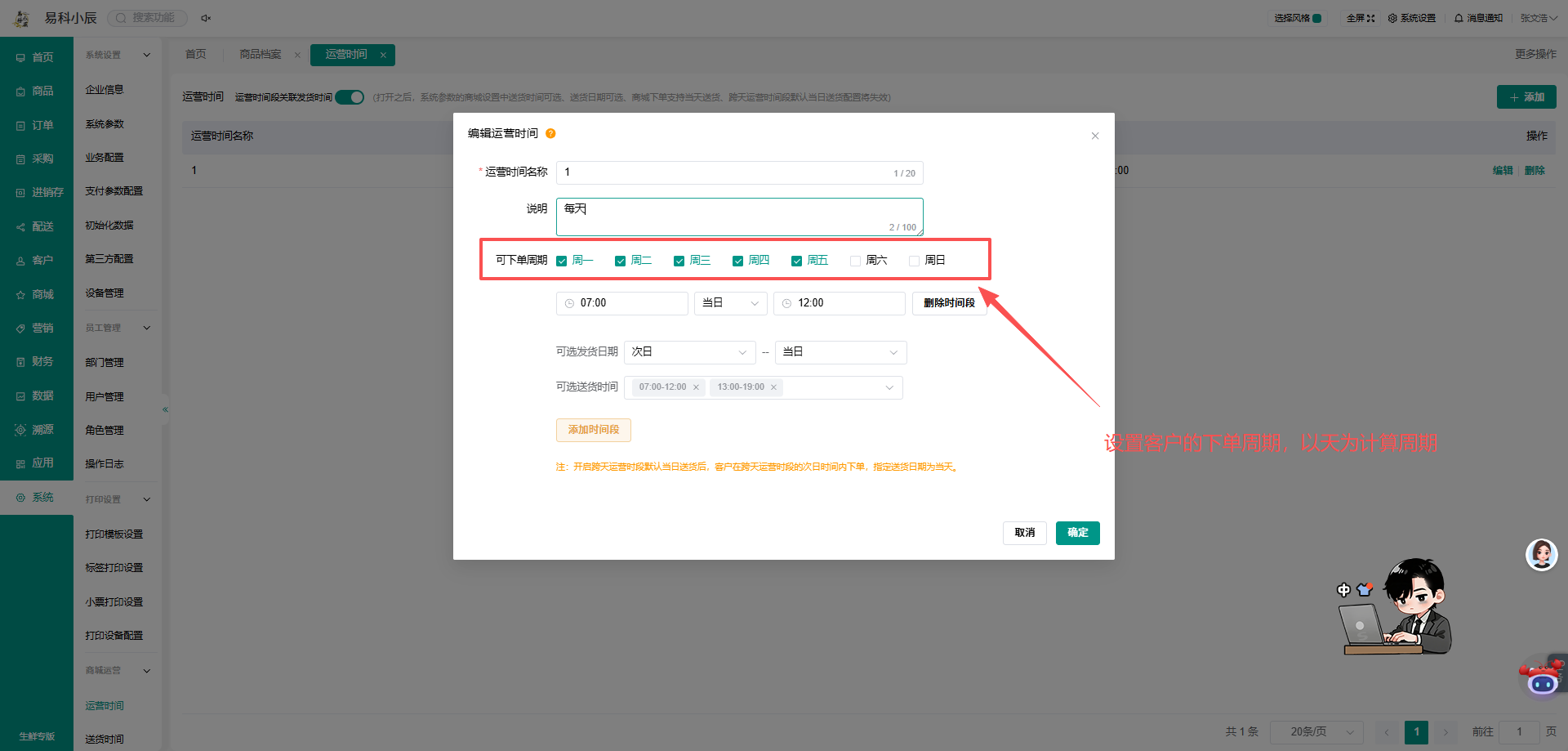The image size is (1568, 751).
Task: Open 系统设置 gear in top bar
Action: pyautogui.click(x=1392, y=18)
